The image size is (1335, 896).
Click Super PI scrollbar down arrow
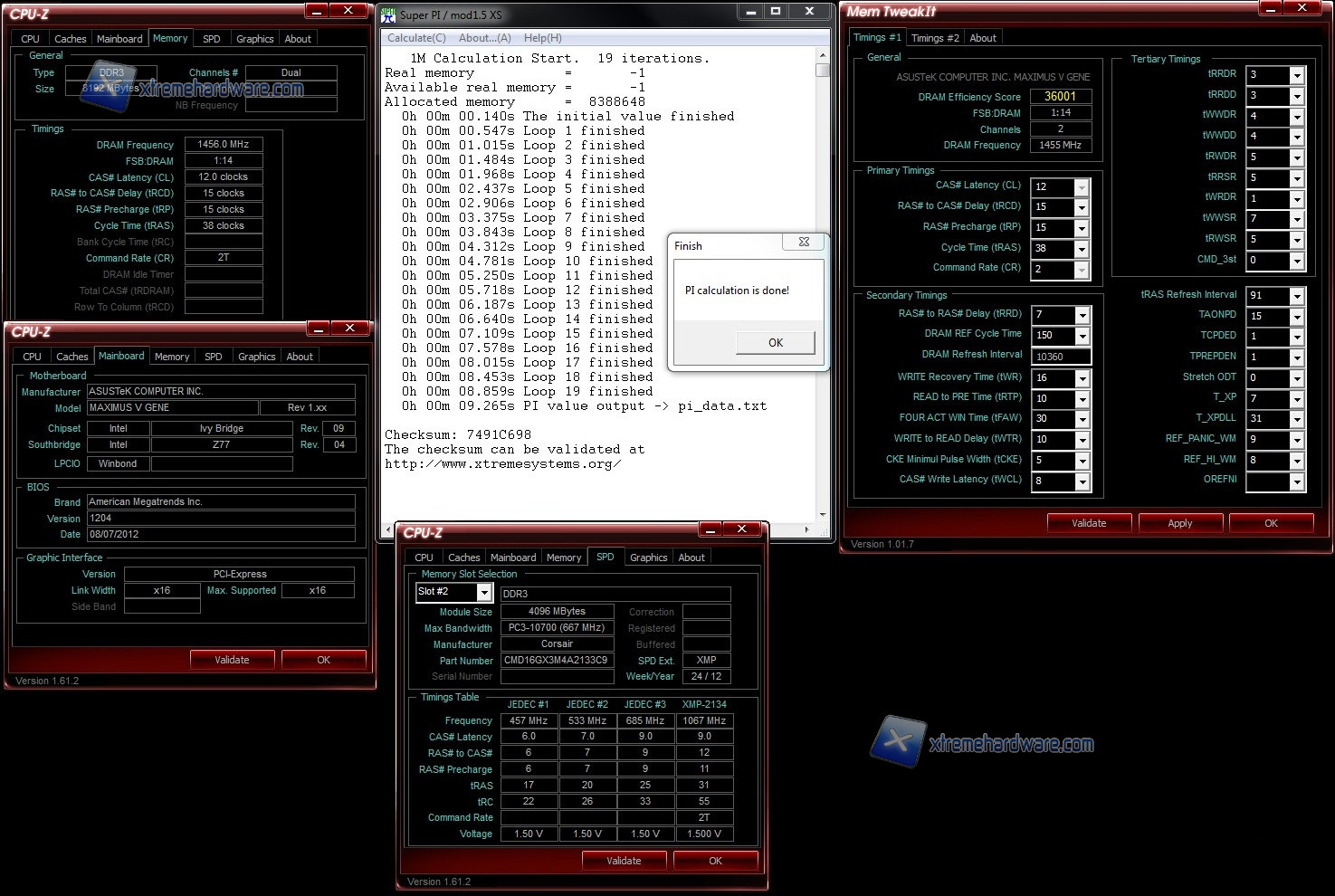click(822, 515)
